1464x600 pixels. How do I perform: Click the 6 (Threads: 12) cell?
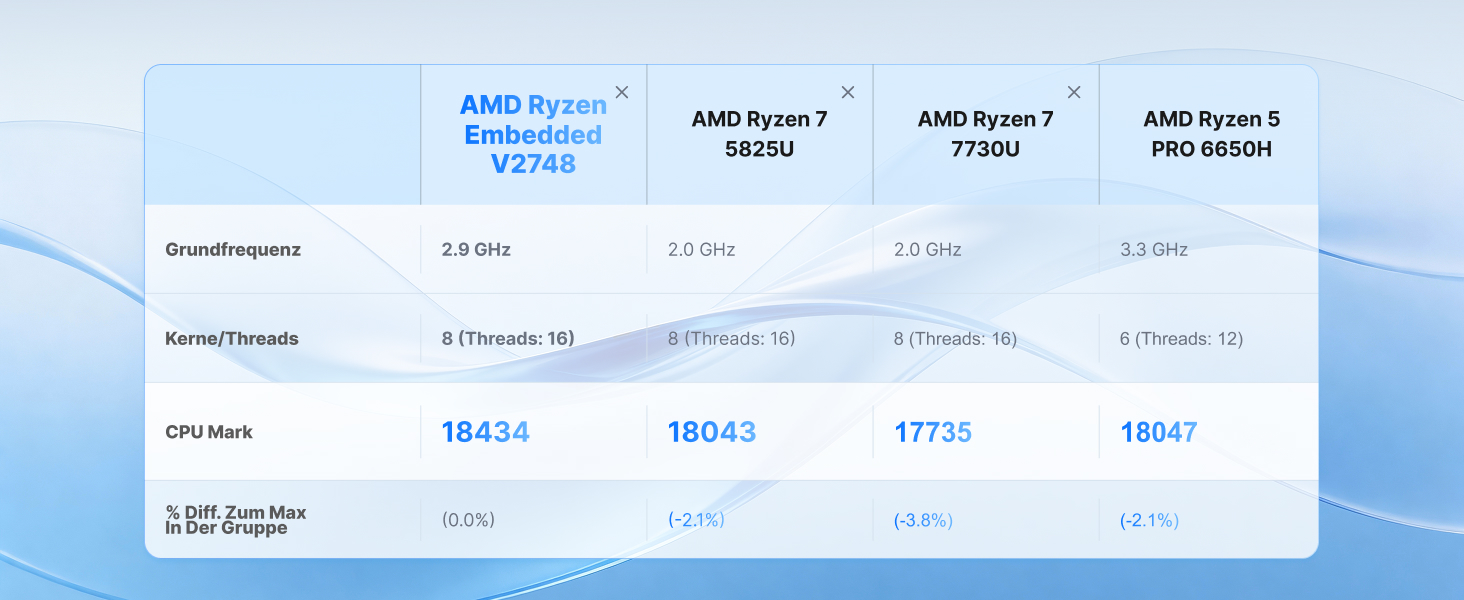pos(1181,339)
